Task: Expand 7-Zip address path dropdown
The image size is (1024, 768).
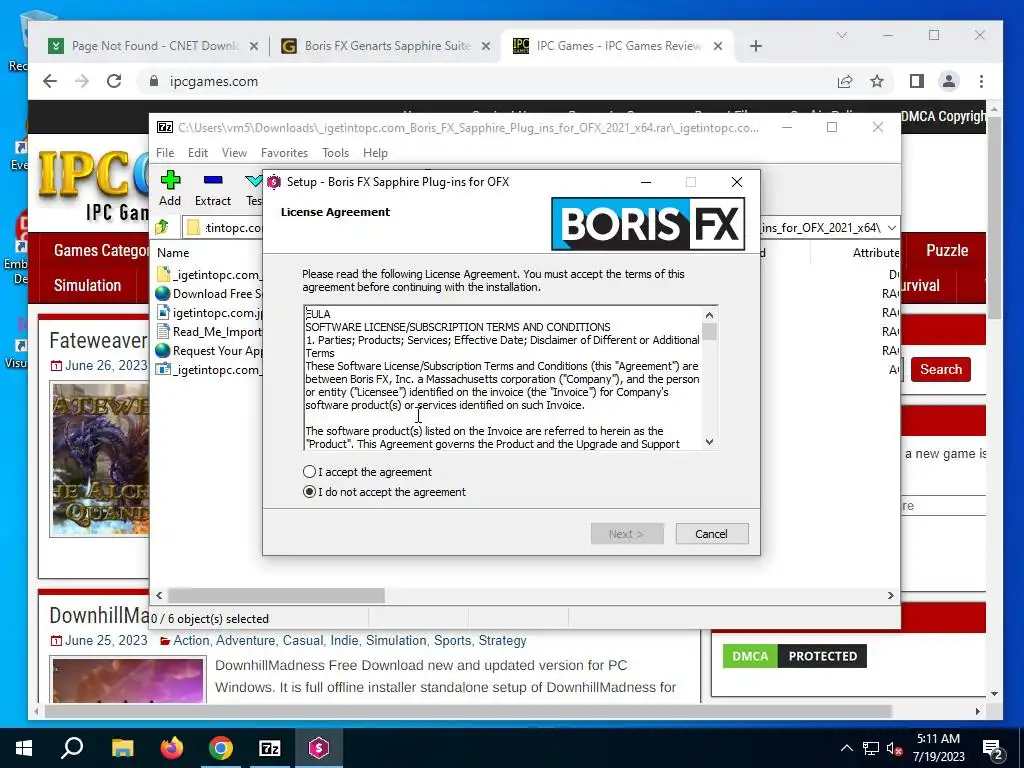Action: (x=891, y=227)
